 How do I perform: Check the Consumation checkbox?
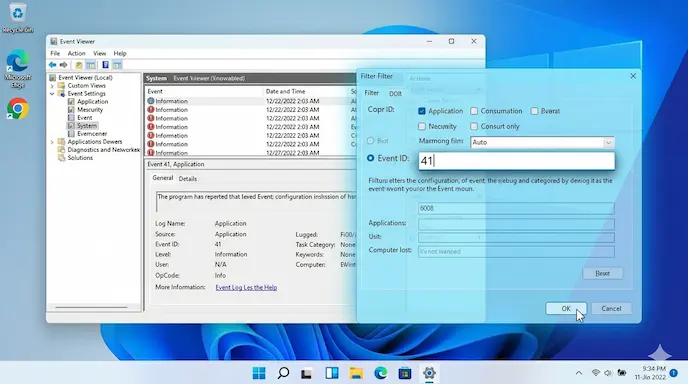(474, 111)
